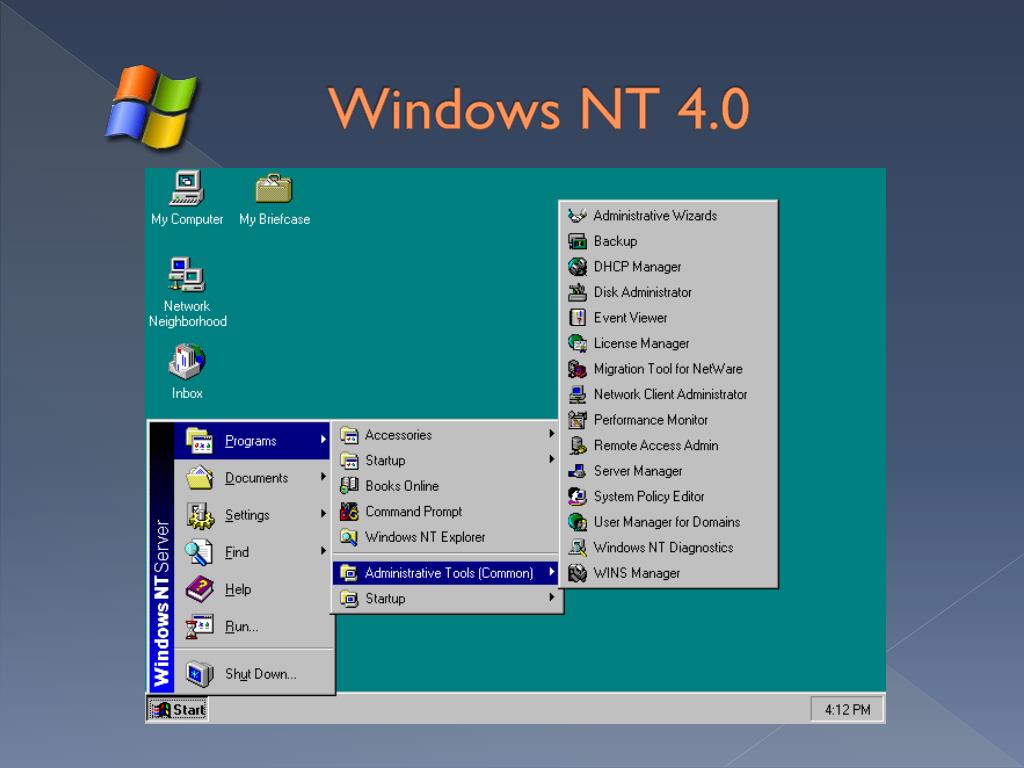
Task: Open System Policy Editor entry text
Action: tap(648, 496)
